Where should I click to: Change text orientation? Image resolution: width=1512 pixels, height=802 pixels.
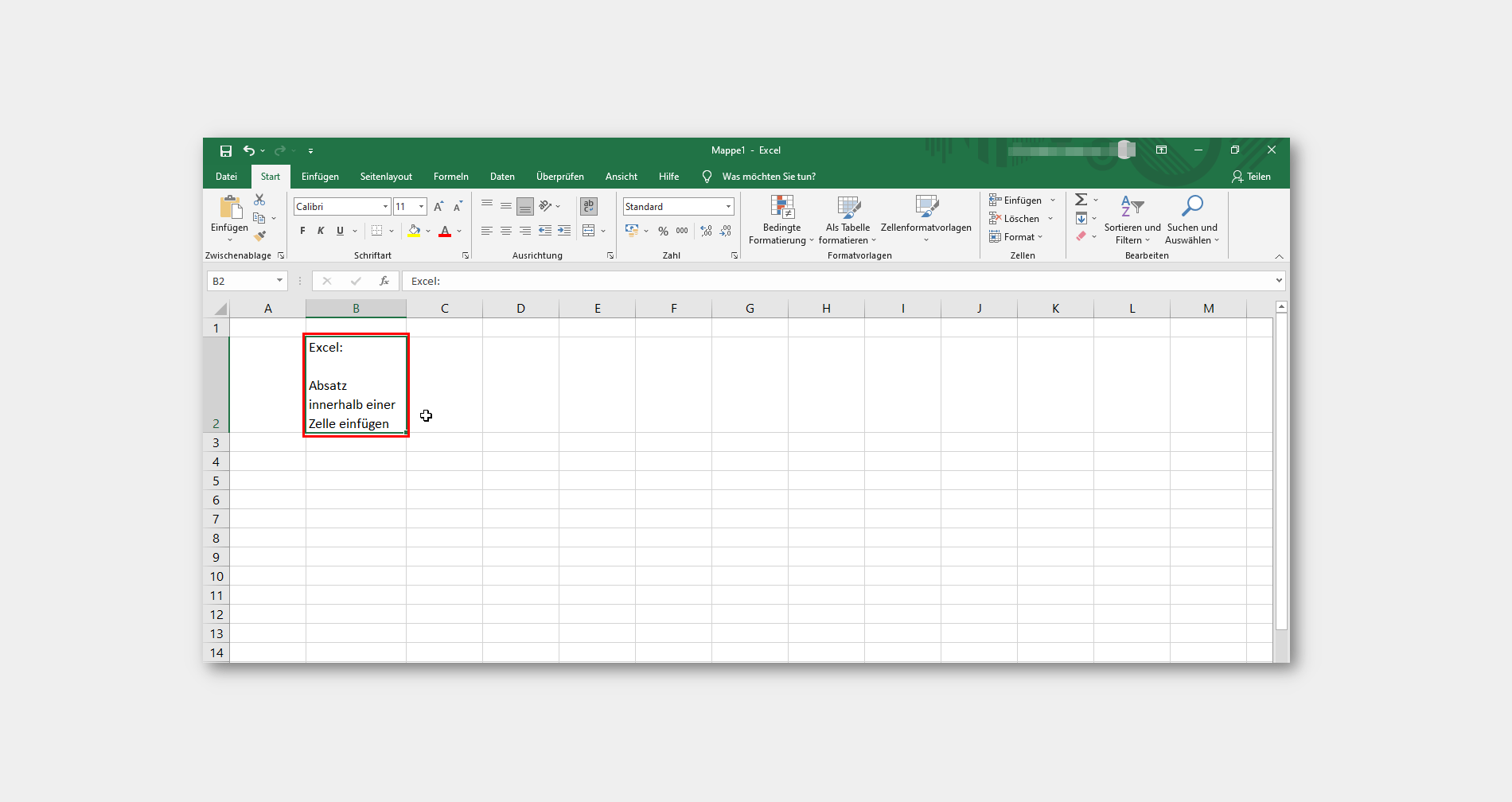[x=545, y=206]
